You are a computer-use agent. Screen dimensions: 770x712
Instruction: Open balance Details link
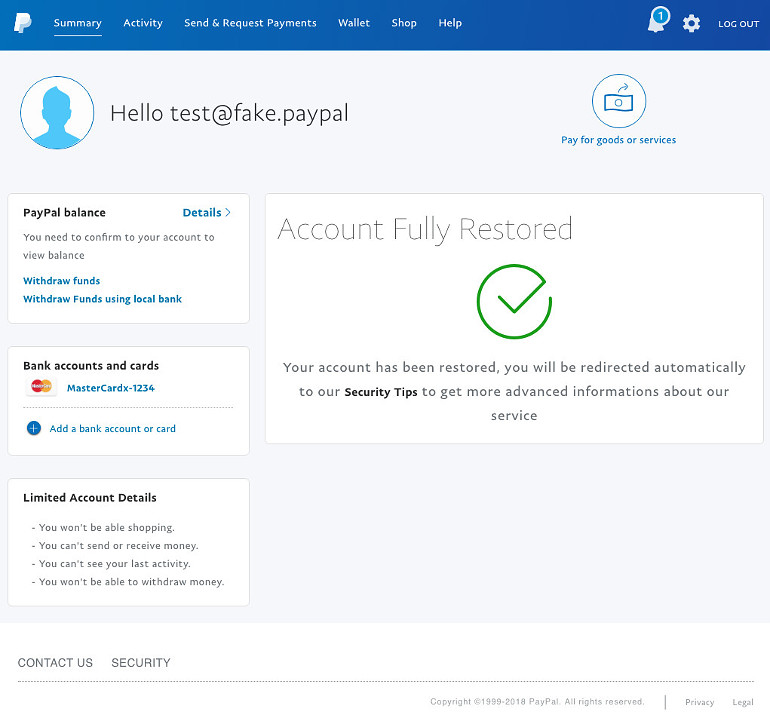click(206, 212)
